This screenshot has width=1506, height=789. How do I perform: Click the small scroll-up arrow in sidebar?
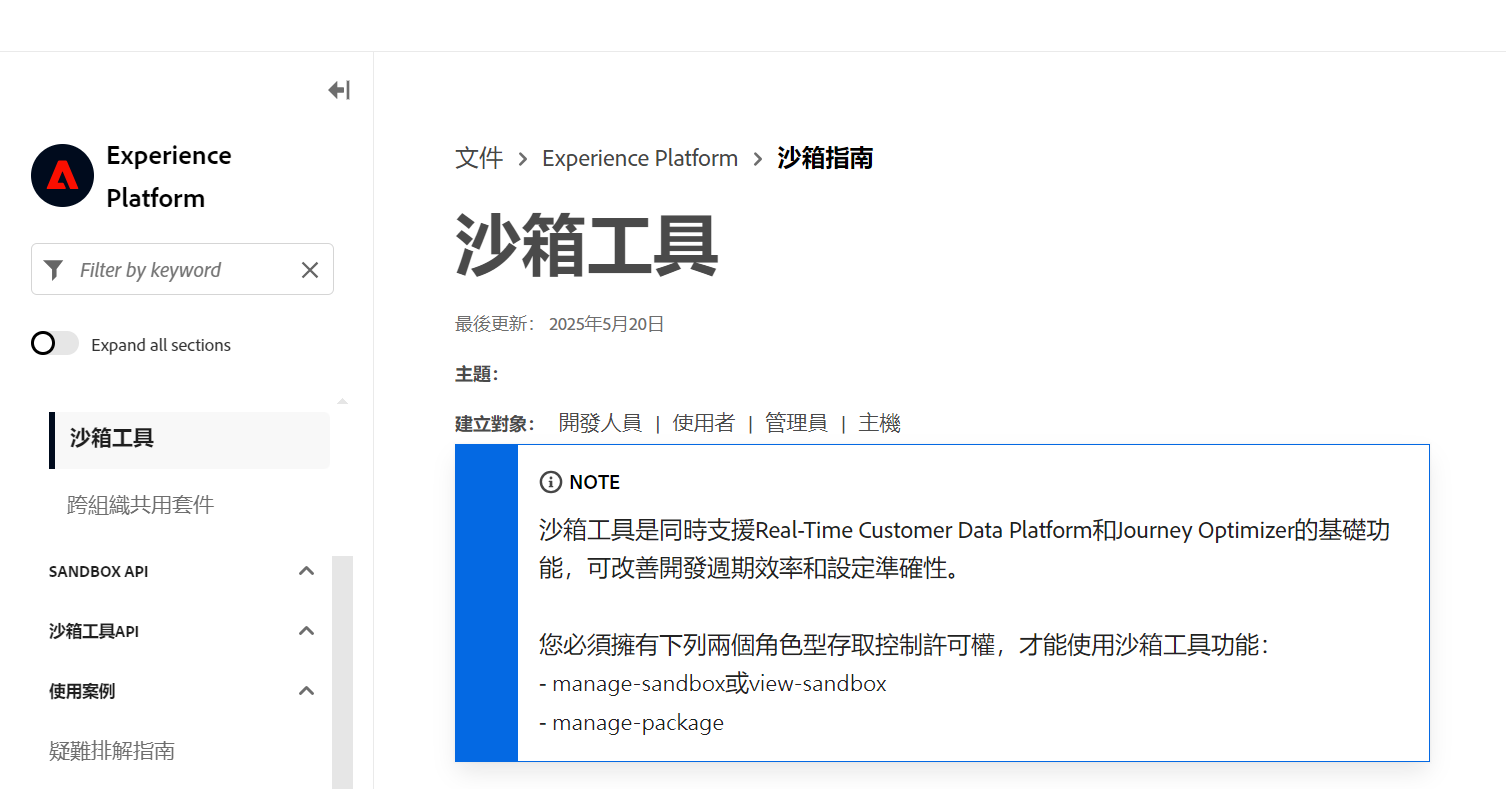tap(342, 401)
